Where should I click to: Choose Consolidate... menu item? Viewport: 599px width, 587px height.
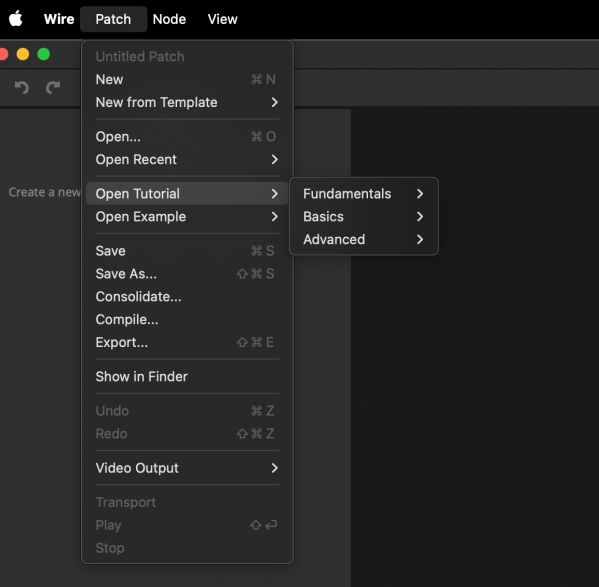pos(187,297)
